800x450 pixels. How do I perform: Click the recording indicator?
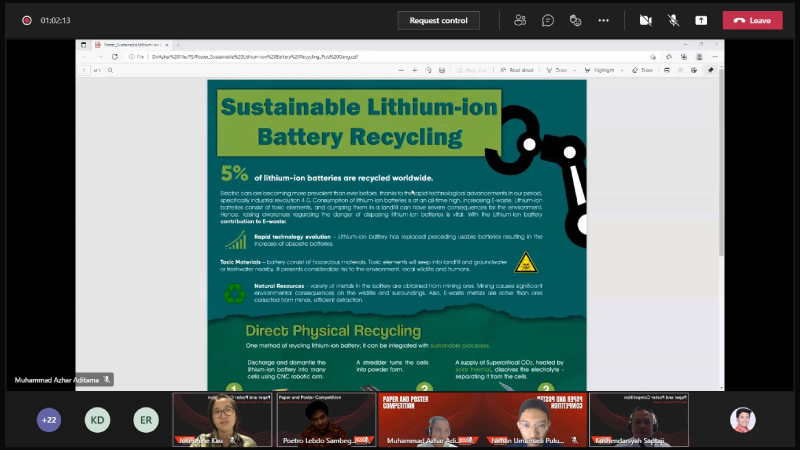(27, 20)
